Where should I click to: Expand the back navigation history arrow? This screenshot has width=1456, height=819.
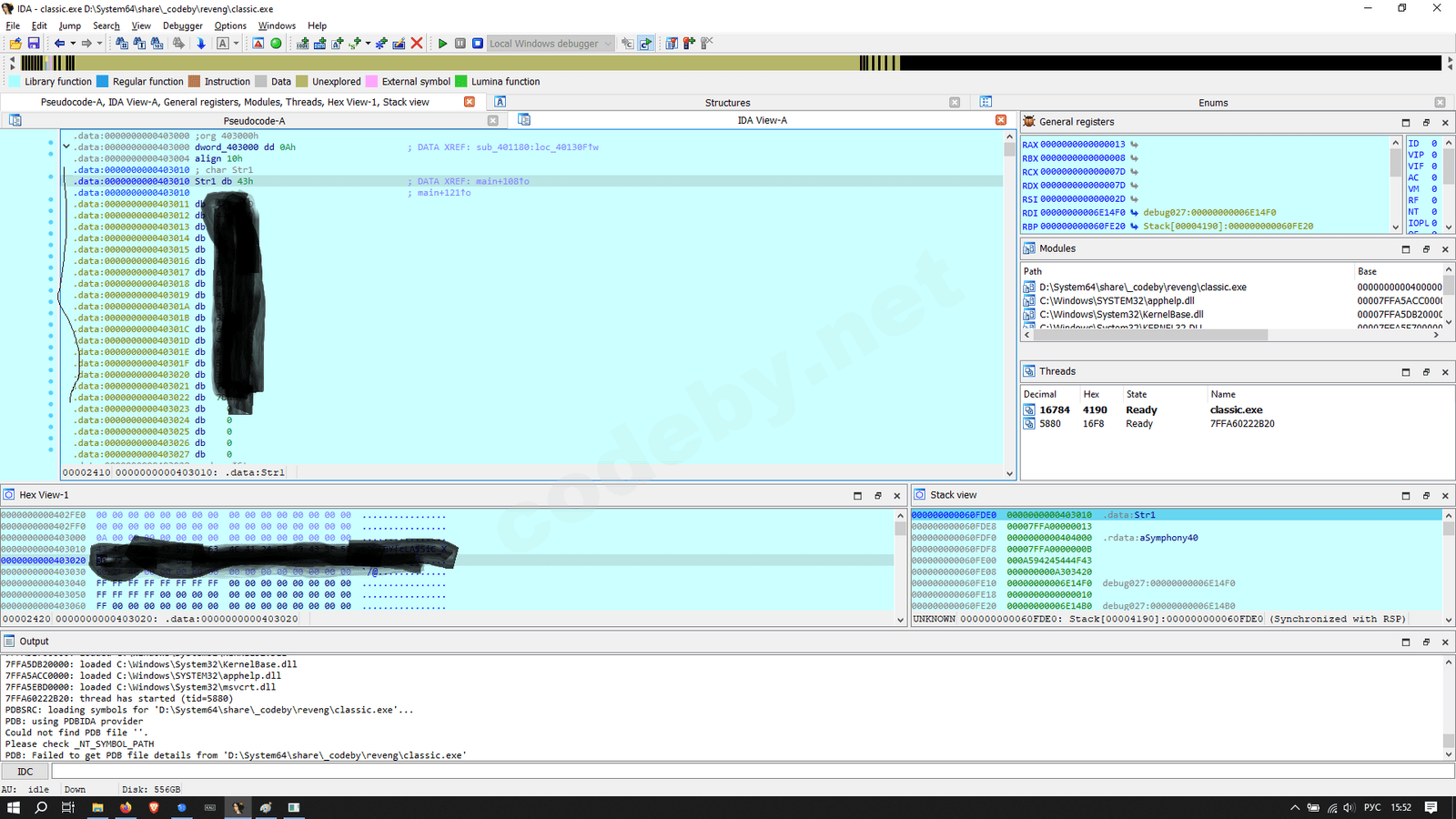73,44
